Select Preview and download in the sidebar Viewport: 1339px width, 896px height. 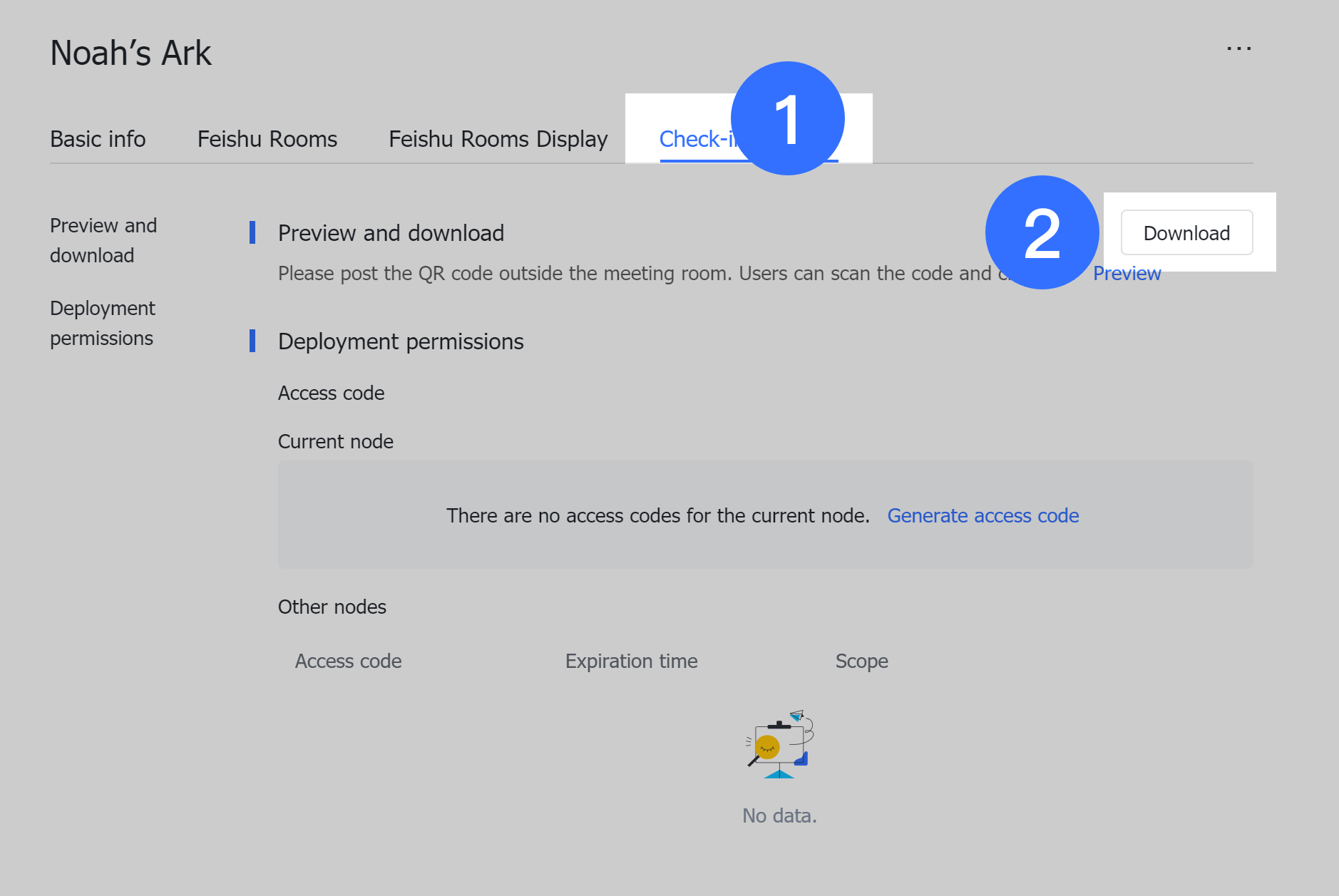[103, 240]
